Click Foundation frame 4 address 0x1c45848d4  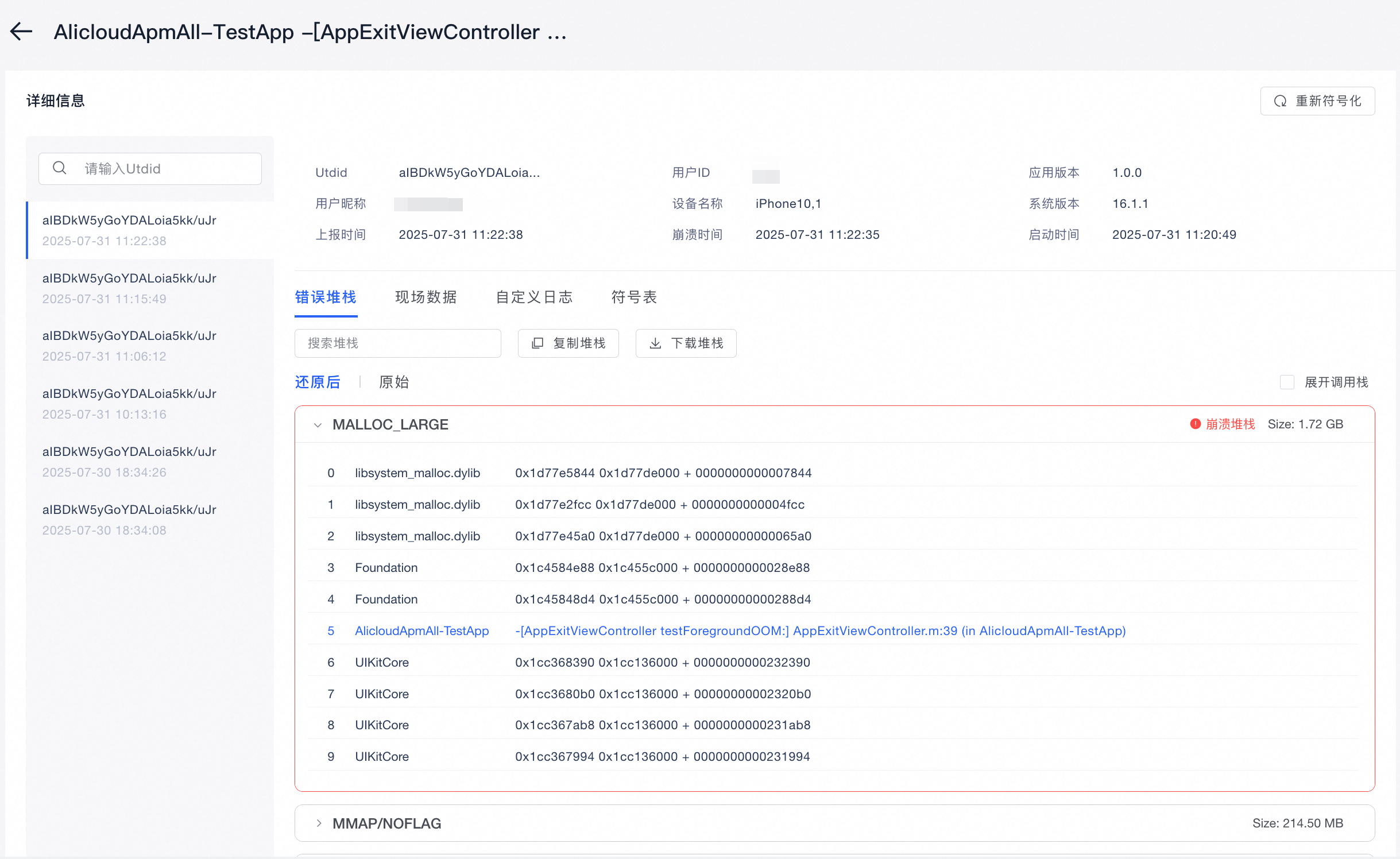pyautogui.click(x=555, y=599)
